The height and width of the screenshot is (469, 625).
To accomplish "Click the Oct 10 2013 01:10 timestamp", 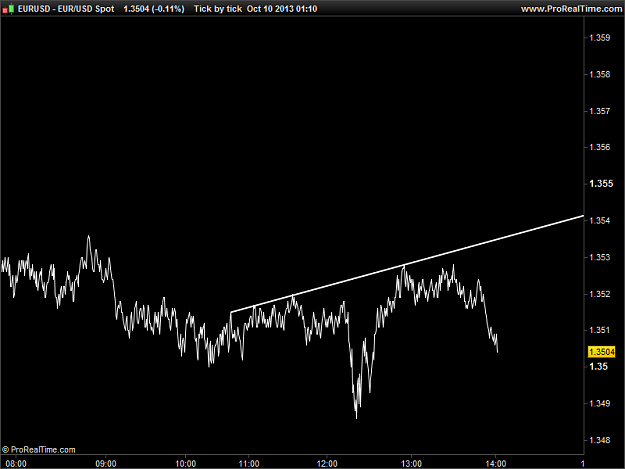I will (282, 9).
